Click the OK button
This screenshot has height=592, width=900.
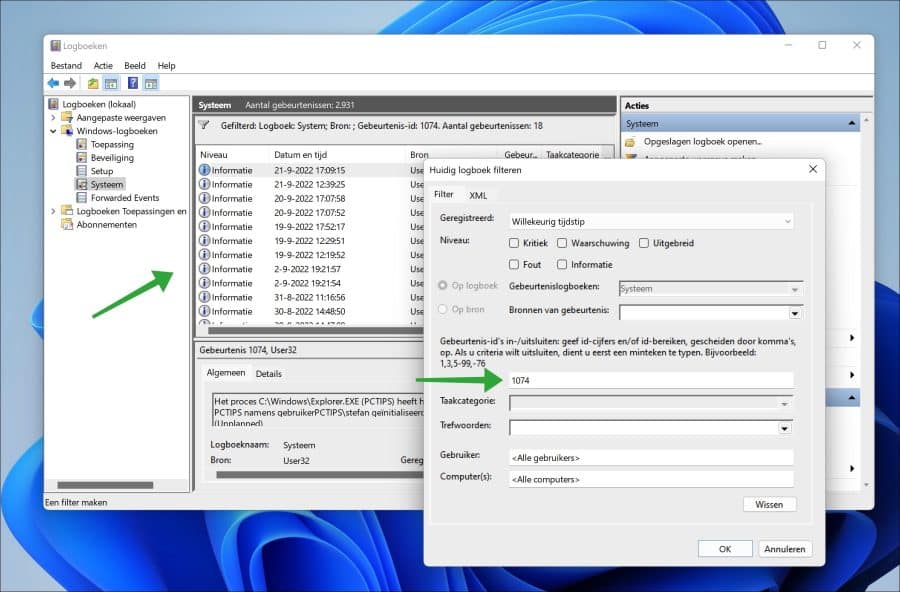click(725, 549)
